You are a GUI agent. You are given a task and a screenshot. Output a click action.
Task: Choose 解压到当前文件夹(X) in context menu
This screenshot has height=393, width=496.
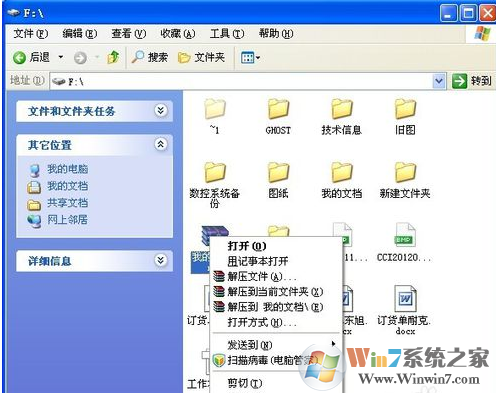coord(275,292)
